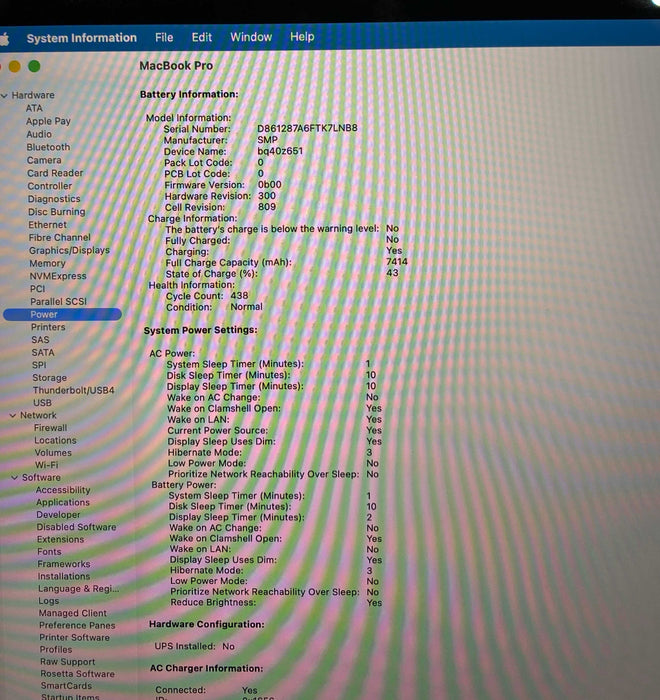
Task: Select the highlighted Power item
Action: [x=62, y=314]
